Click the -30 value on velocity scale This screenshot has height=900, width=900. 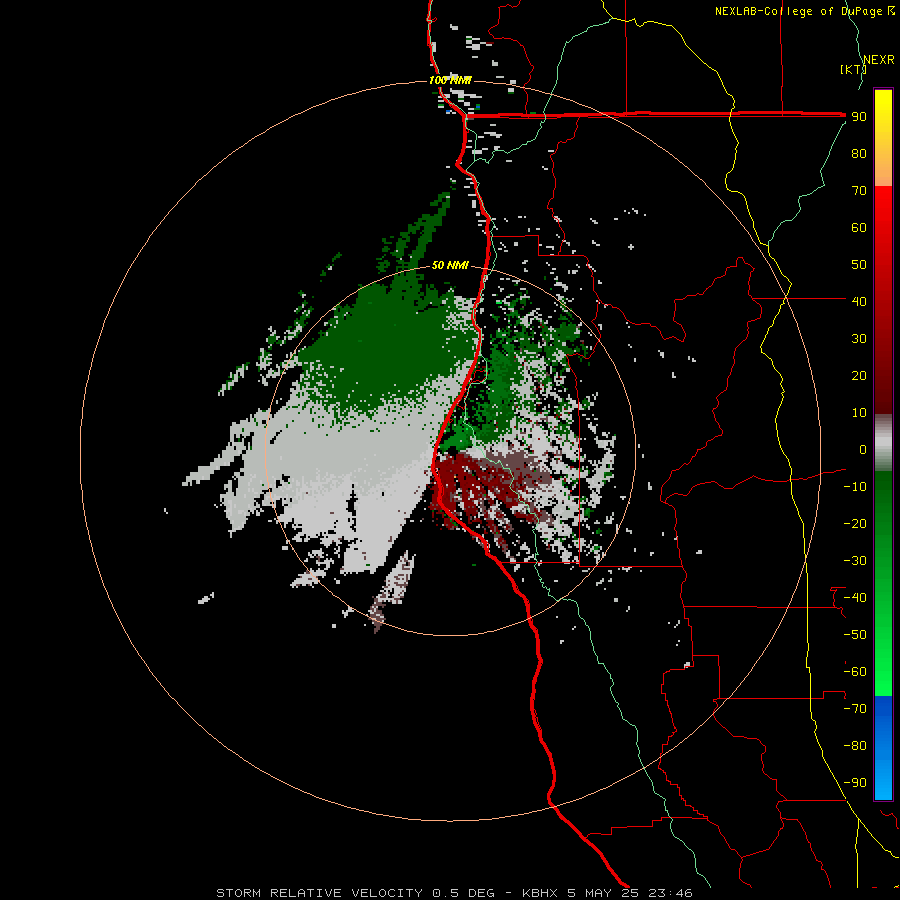(x=855, y=561)
